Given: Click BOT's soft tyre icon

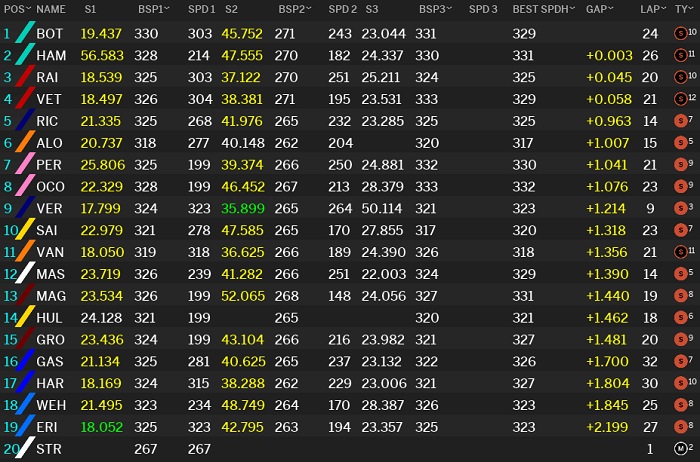Looking at the screenshot, I should [x=680, y=33].
